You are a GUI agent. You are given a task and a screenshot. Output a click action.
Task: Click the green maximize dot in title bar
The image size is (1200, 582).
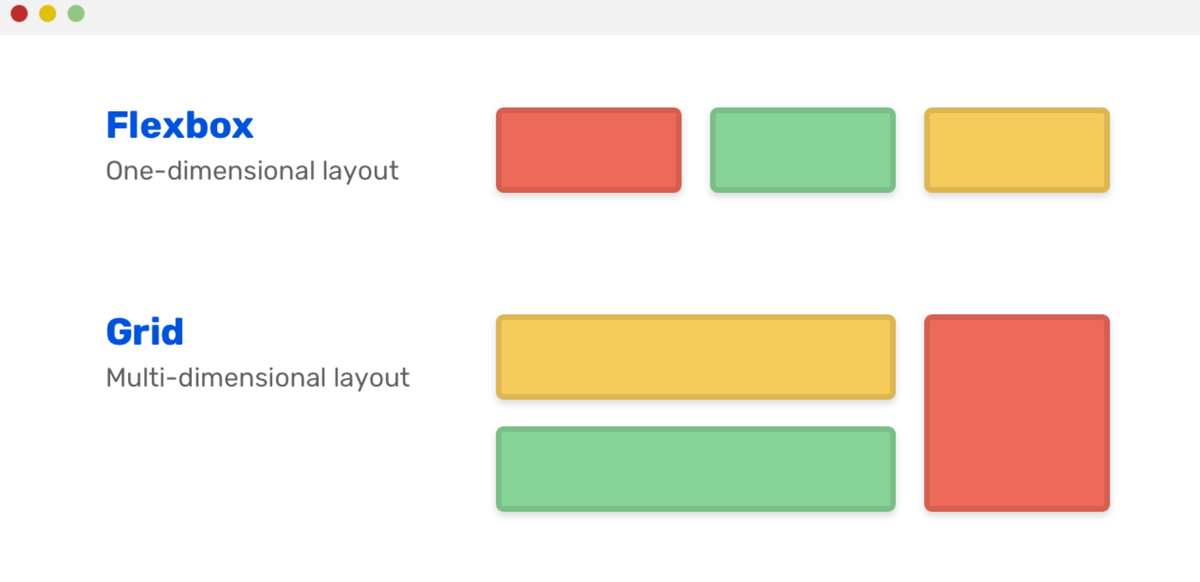coord(76,14)
